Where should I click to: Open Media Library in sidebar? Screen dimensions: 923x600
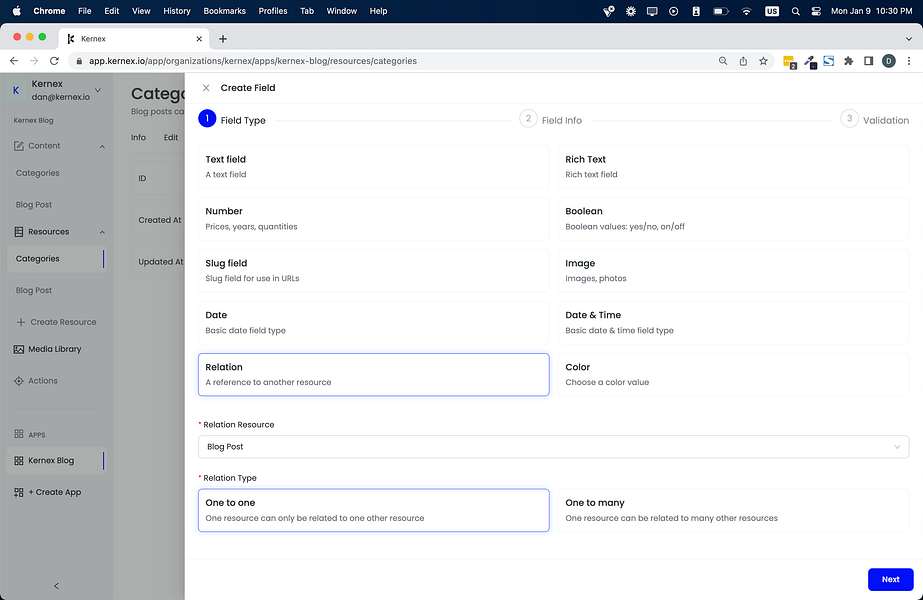55,349
